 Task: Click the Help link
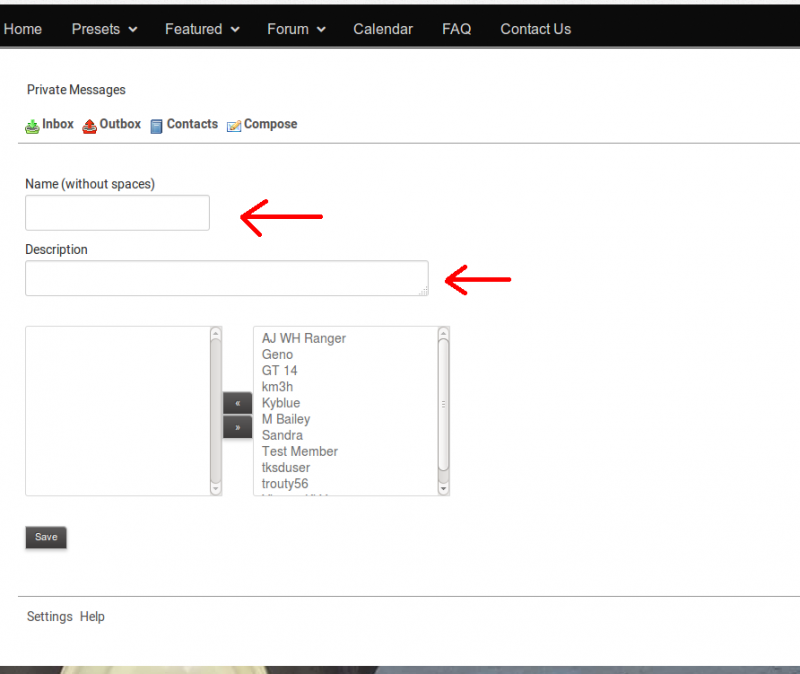coord(92,617)
